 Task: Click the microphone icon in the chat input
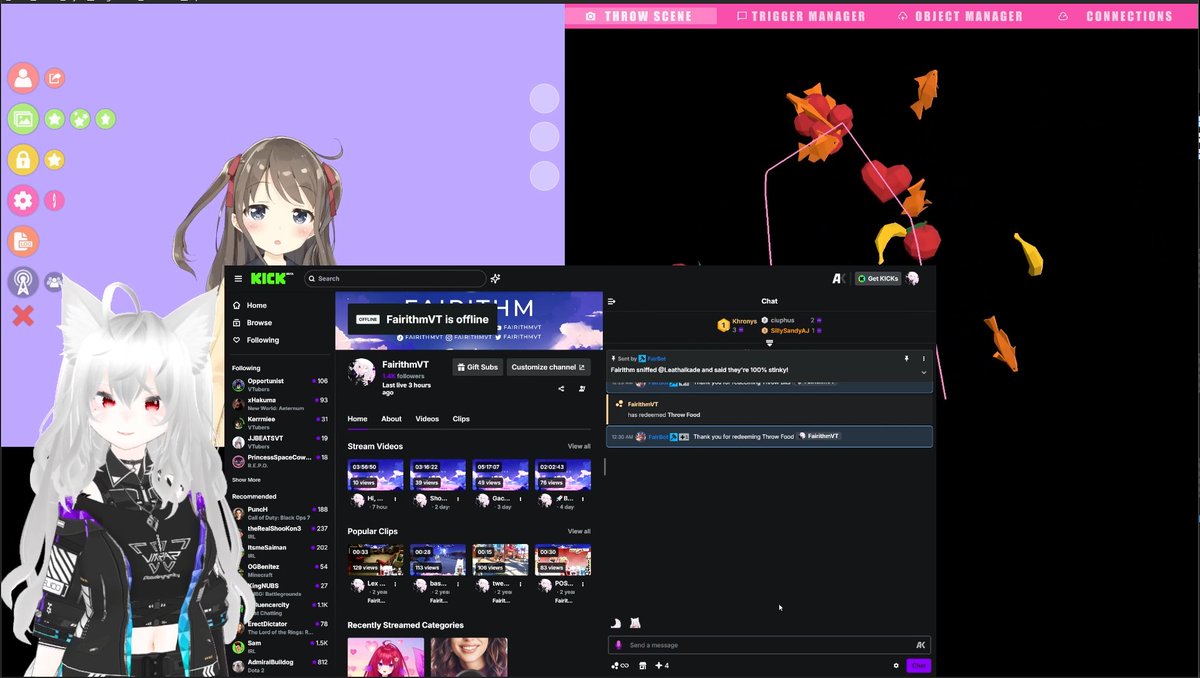pyautogui.click(x=618, y=645)
